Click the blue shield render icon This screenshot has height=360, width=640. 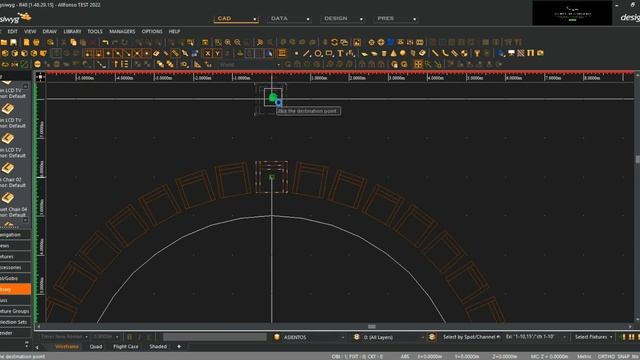[x=391, y=42]
